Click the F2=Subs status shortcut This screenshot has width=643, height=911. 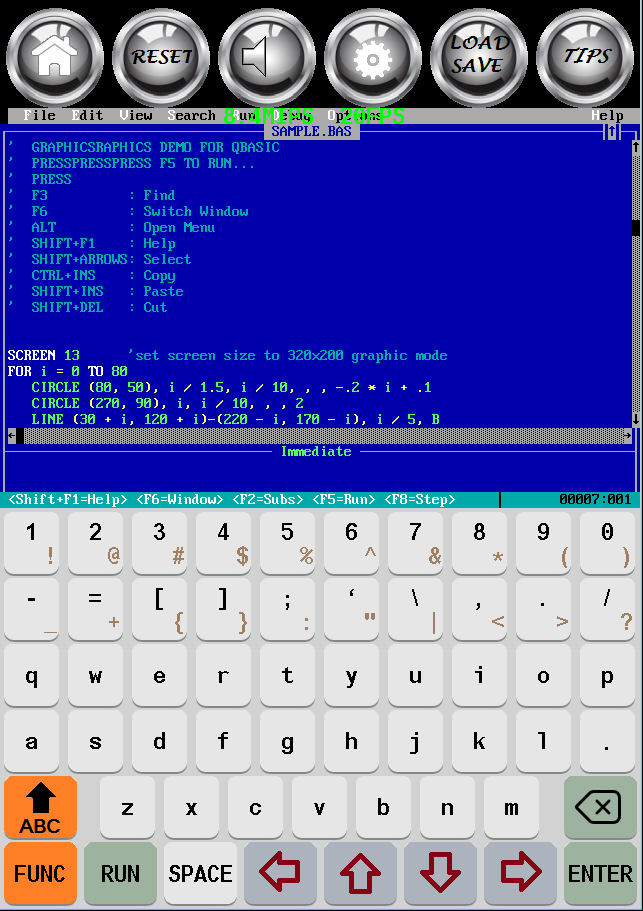click(268, 499)
